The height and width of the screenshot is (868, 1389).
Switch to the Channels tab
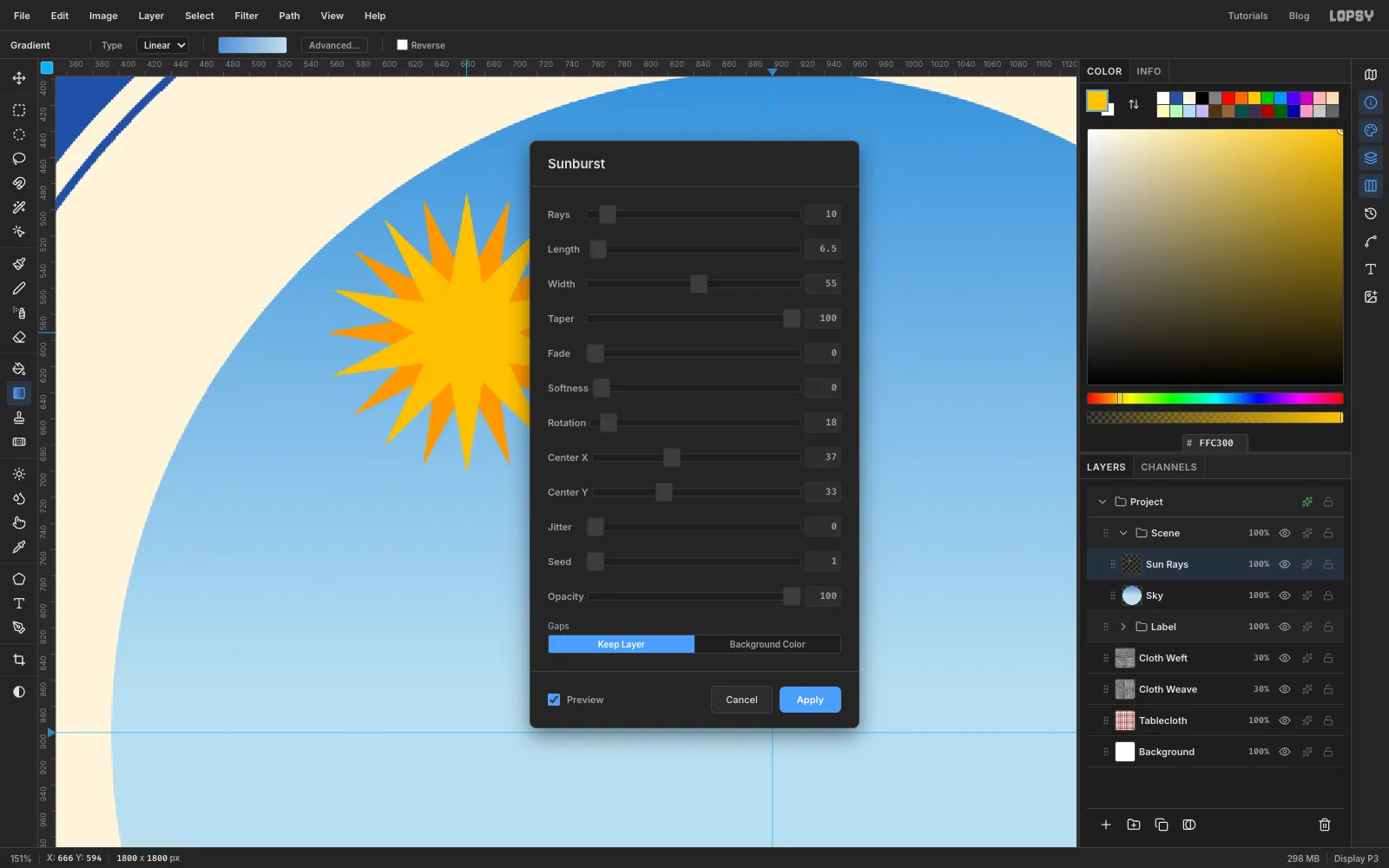pyautogui.click(x=1168, y=467)
